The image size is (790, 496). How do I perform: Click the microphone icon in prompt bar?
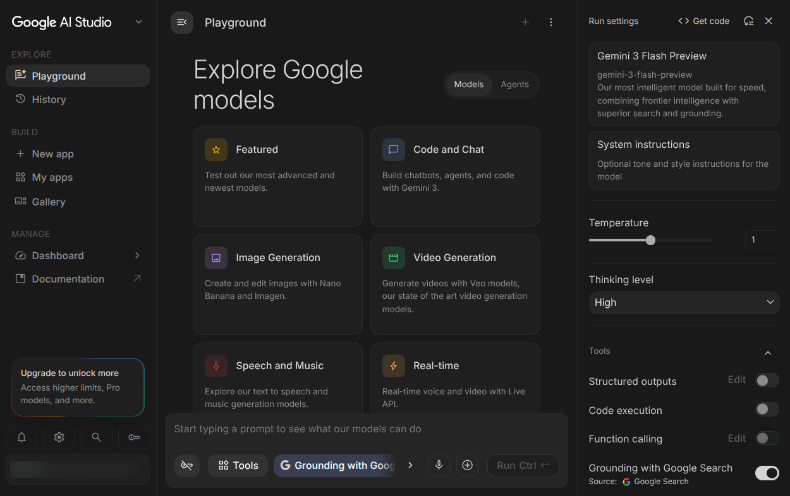(x=439, y=465)
